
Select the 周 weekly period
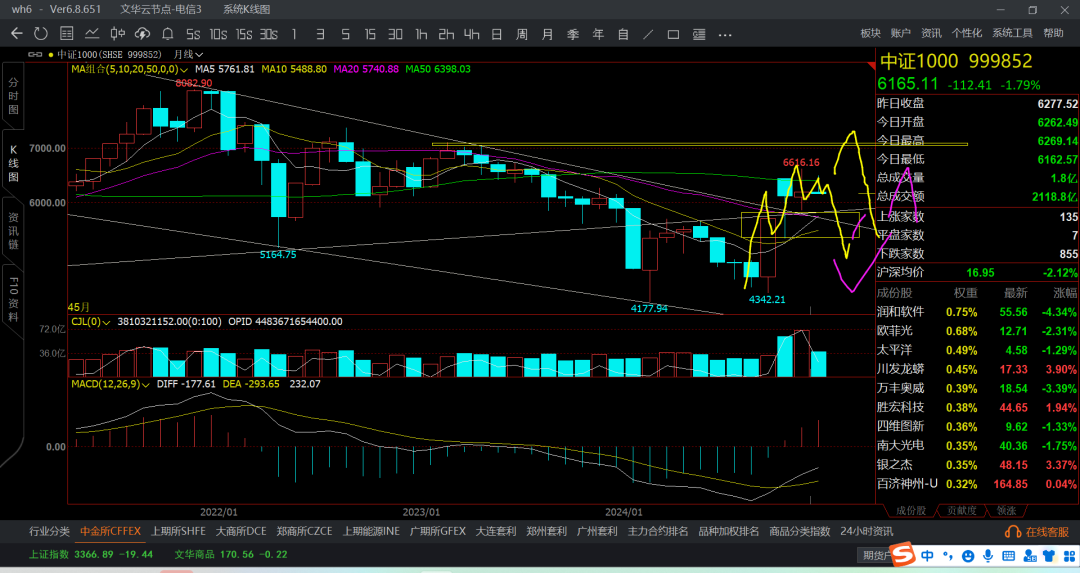click(522, 34)
